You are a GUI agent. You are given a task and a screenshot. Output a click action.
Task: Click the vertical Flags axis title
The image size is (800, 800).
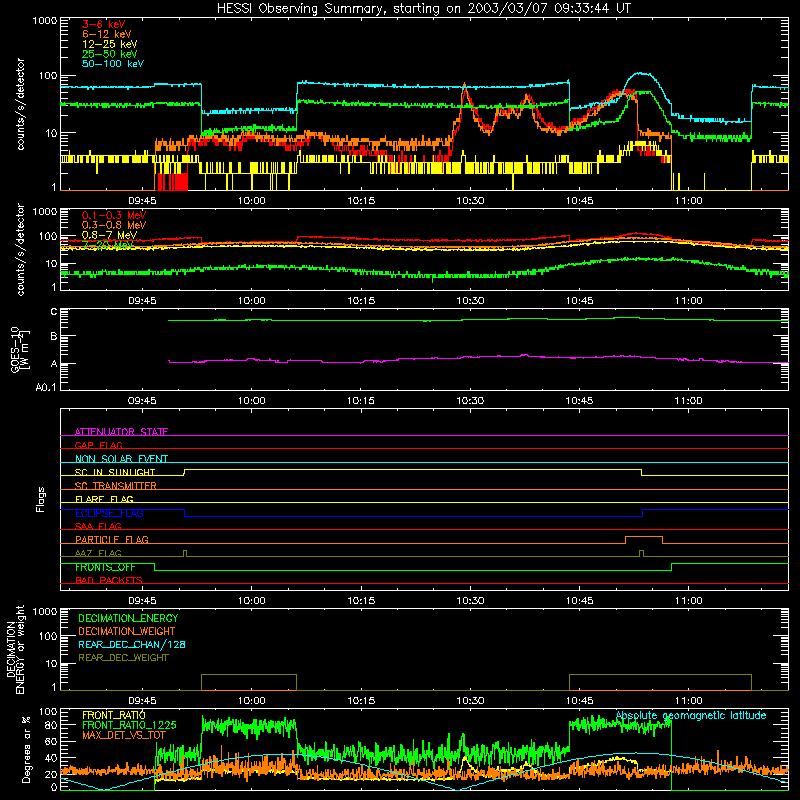pos(41,499)
